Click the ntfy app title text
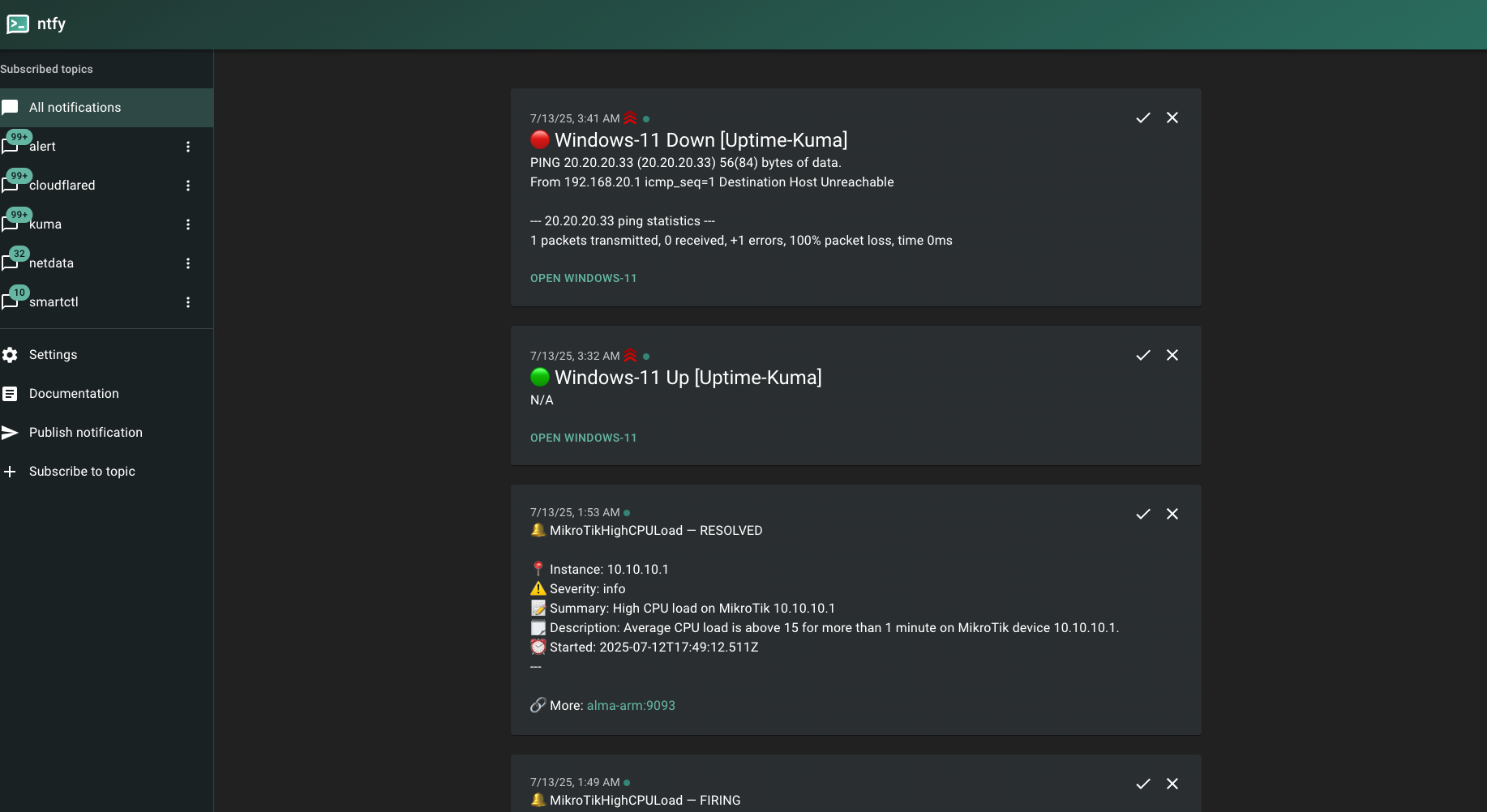Viewport: 1487px width, 812px height. point(51,24)
